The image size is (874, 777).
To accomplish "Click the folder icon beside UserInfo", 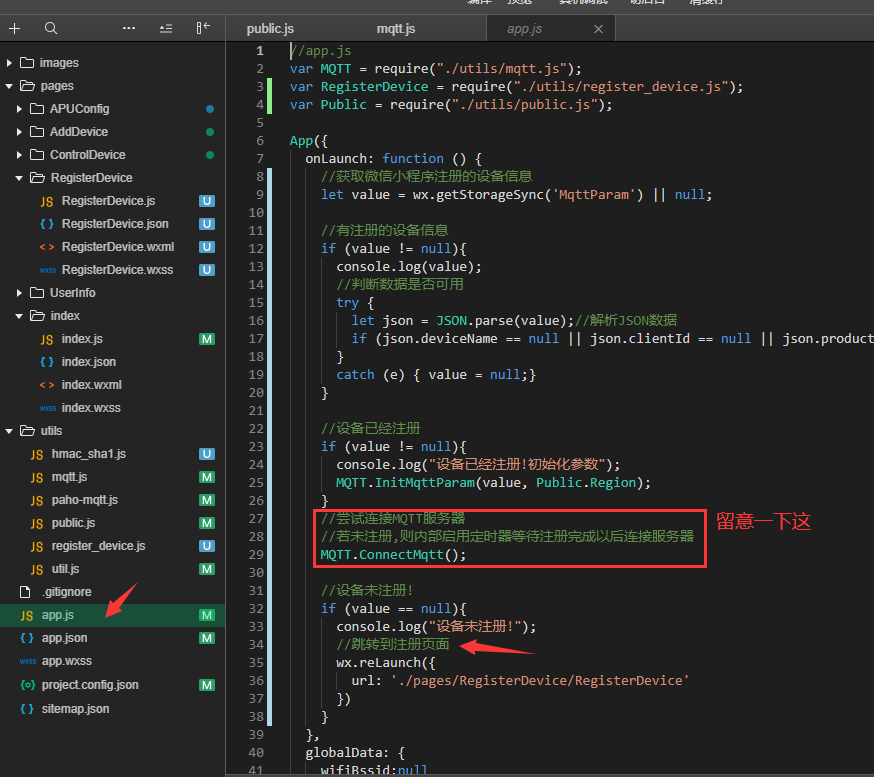I will click(x=37, y=293).
